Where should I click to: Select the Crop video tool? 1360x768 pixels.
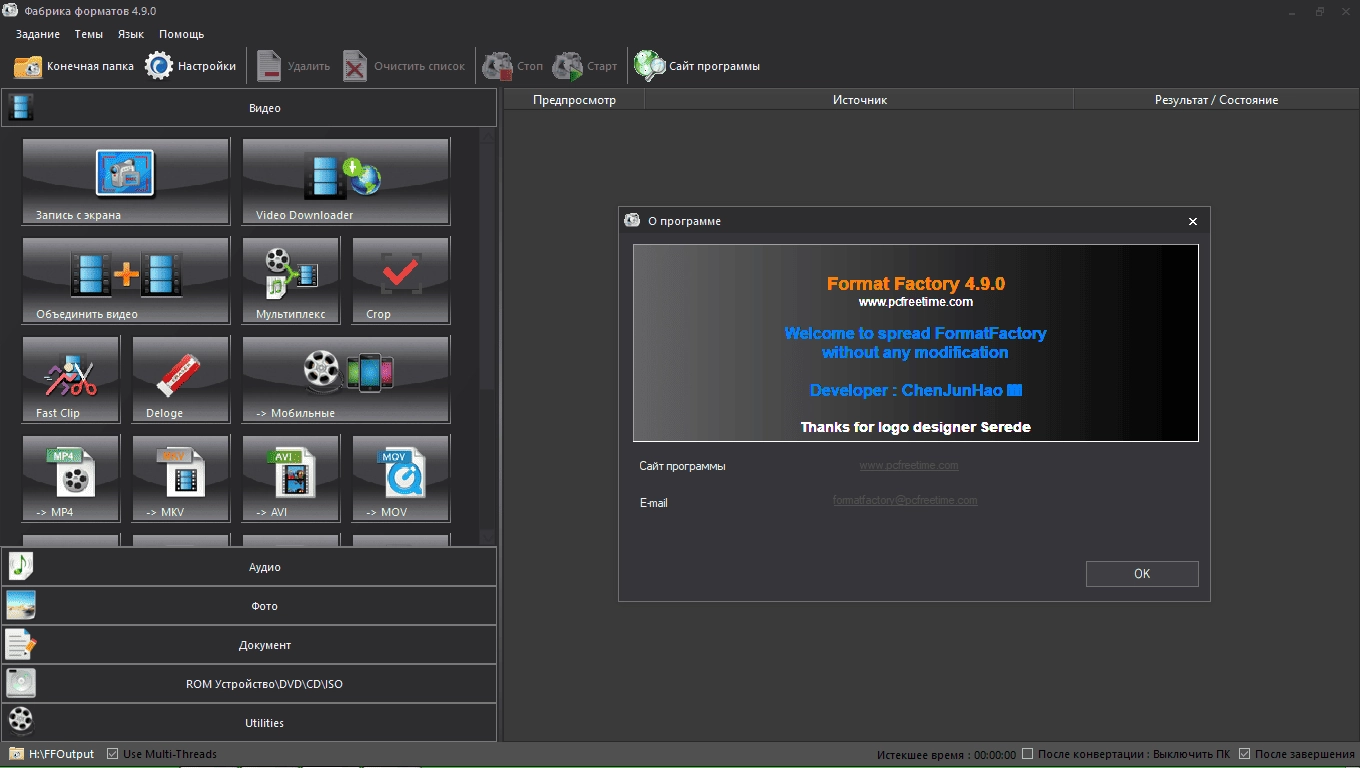click(x=401, y=280)
